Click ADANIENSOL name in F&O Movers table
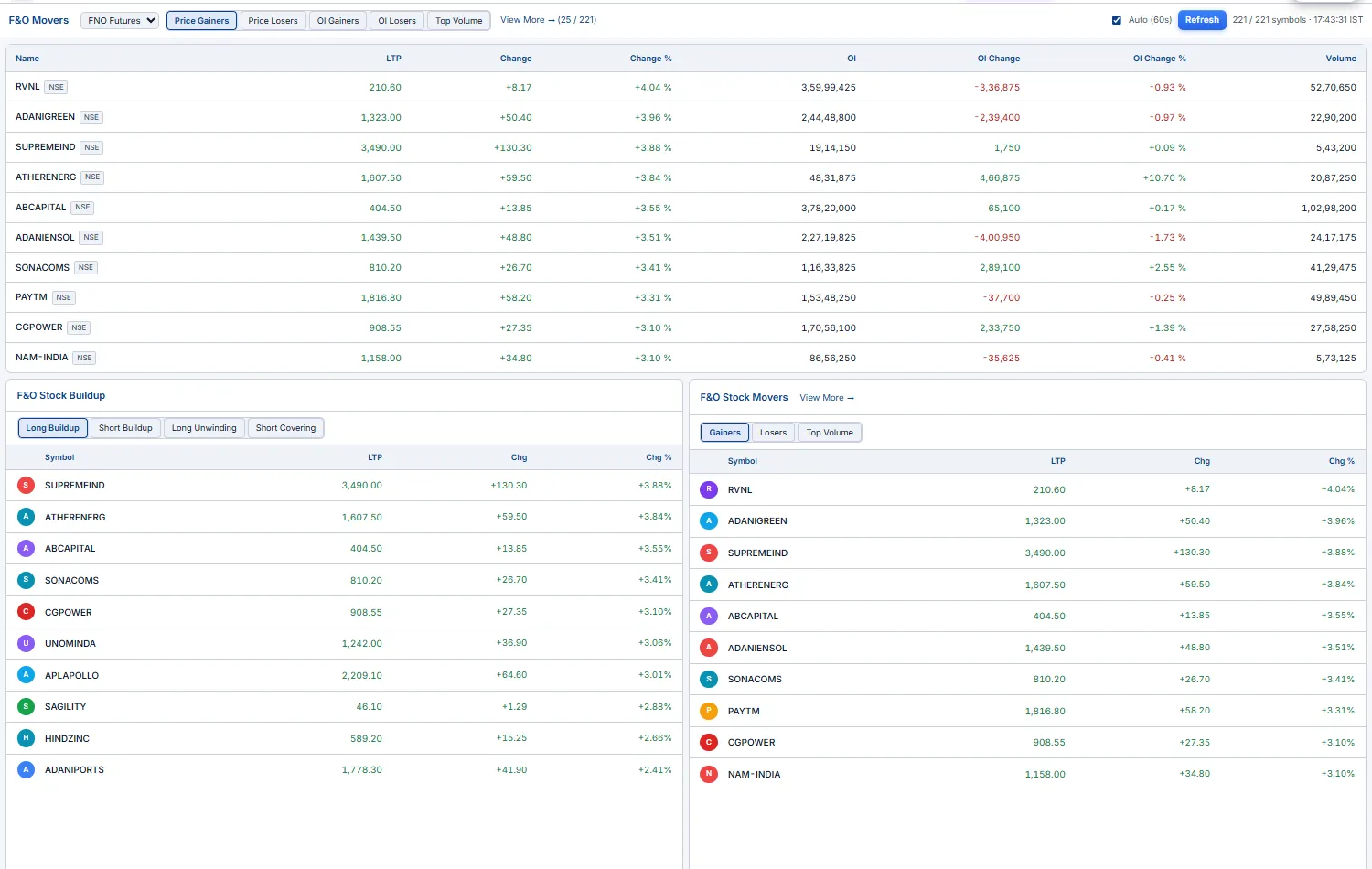Image resolution: width=1372 pixels, height=869 pixels. pyautogui.click(x=45, y=238)
